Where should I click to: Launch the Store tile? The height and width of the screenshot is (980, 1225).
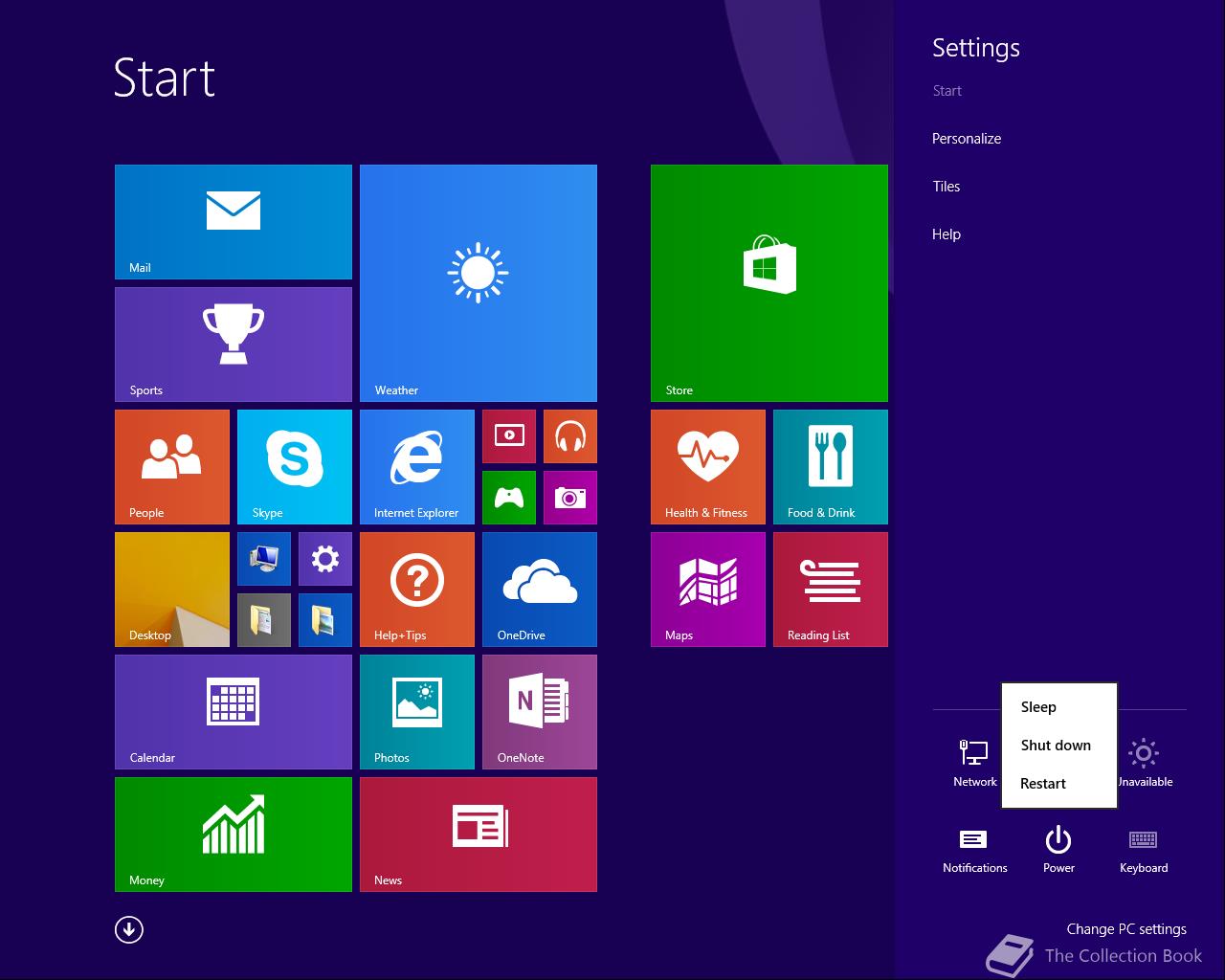tap(769, 283)
